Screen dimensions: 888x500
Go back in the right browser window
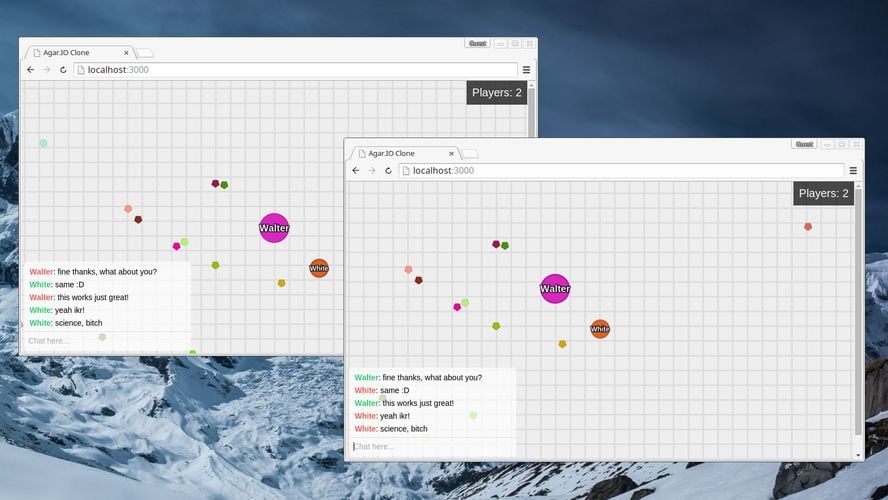[356, 170]
